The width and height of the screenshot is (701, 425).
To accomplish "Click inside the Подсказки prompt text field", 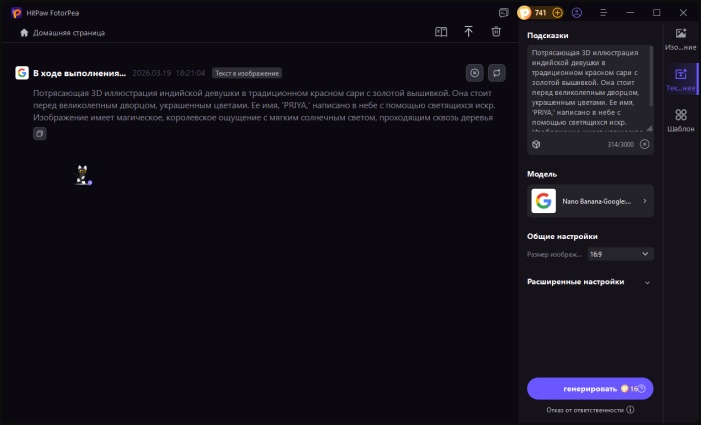I will click(588, 88).
